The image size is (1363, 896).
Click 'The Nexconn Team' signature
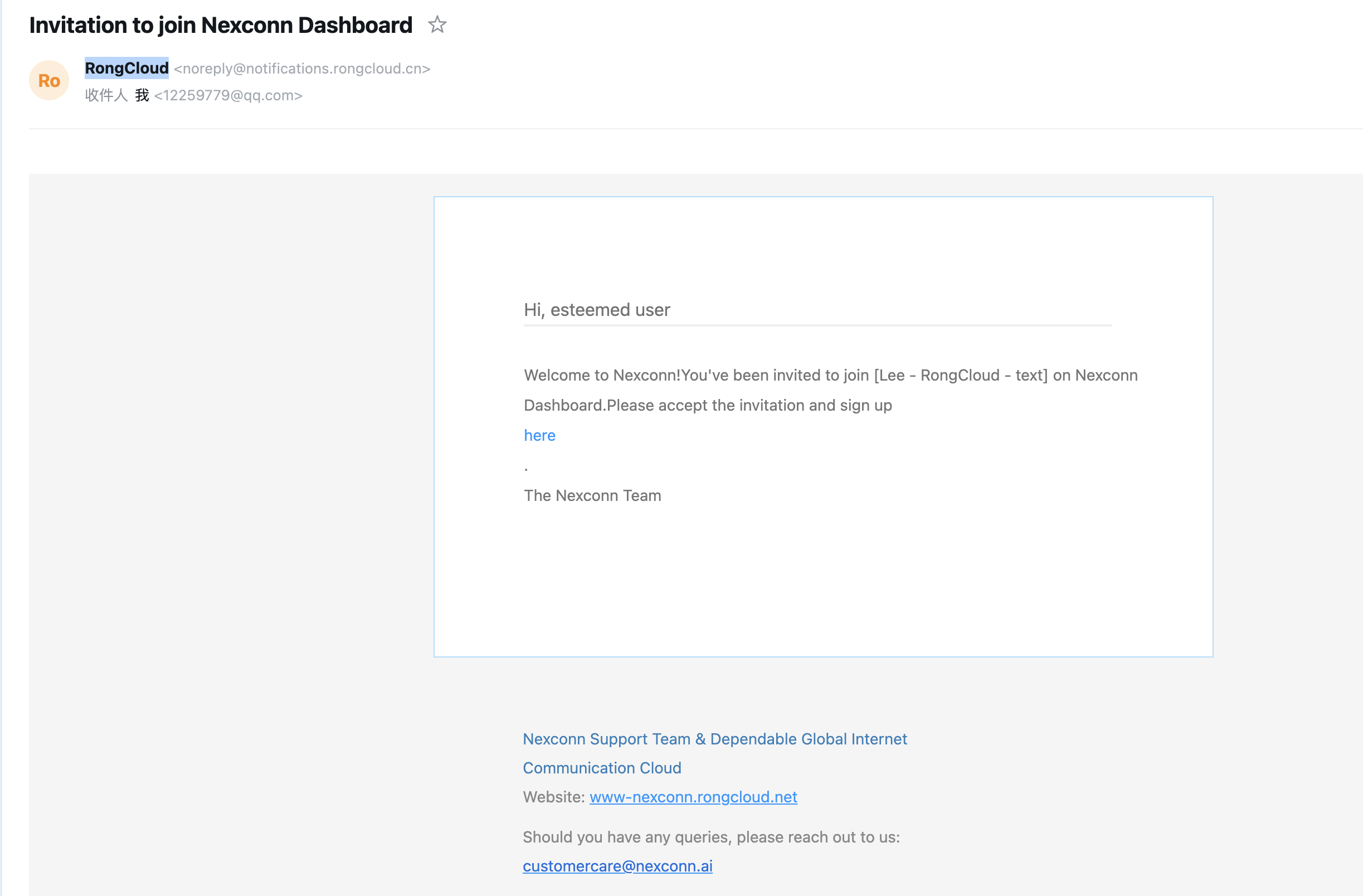click(592, 495)
